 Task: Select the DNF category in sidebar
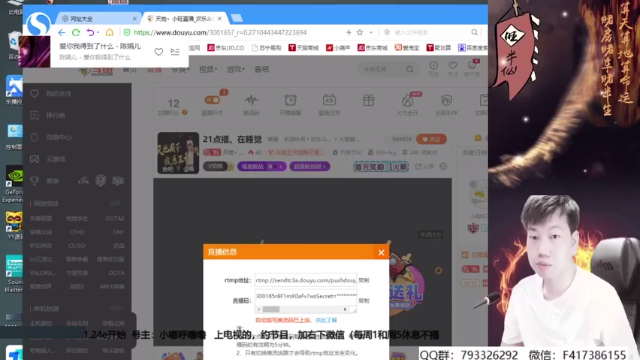(118, 232)
